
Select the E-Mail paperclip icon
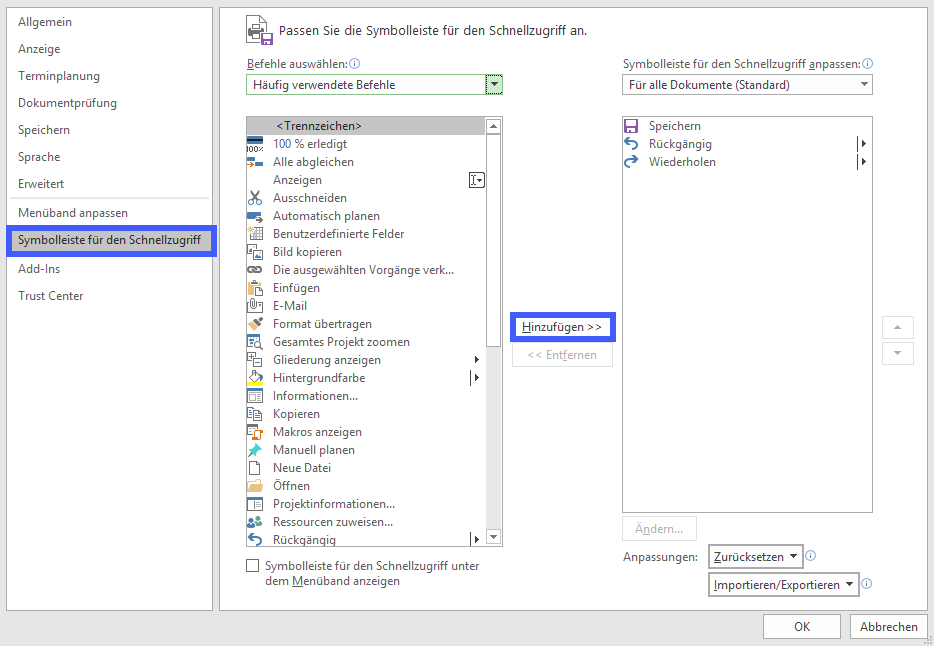pos(255,306)
